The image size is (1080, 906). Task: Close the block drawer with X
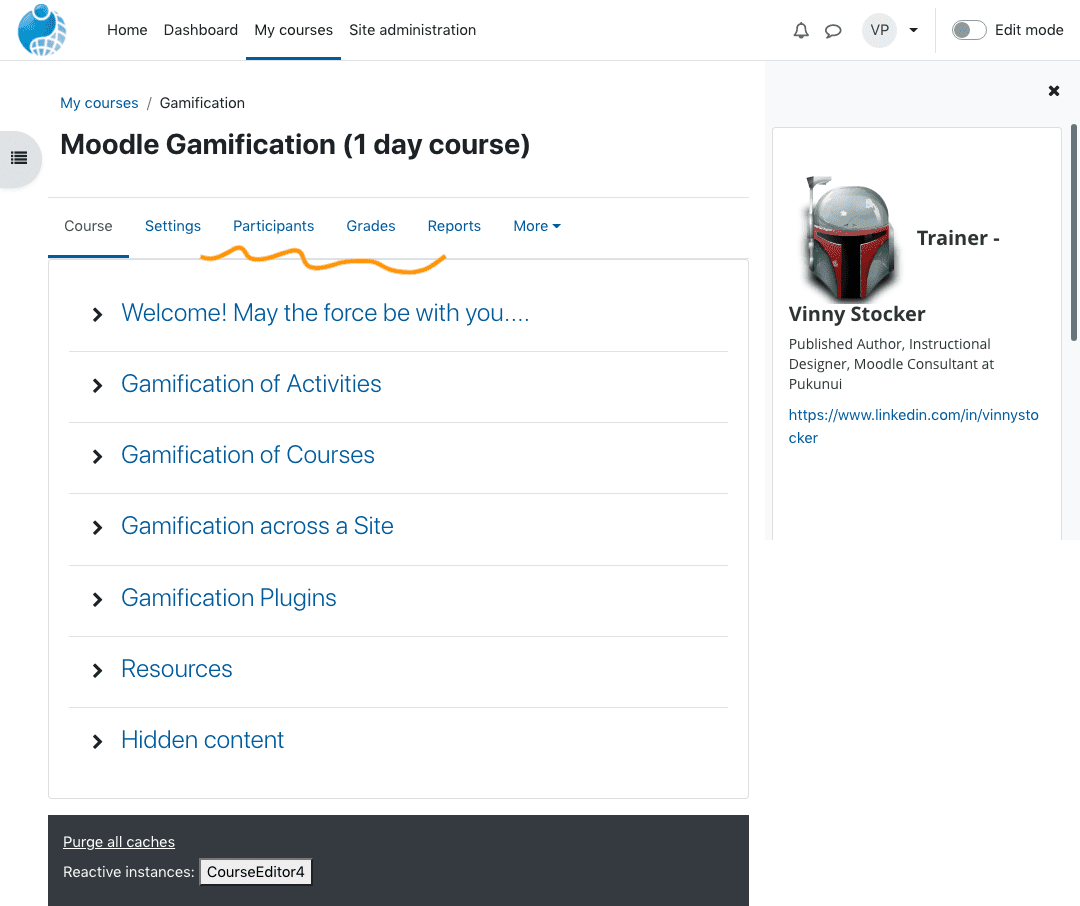[x=1053, y=90]
